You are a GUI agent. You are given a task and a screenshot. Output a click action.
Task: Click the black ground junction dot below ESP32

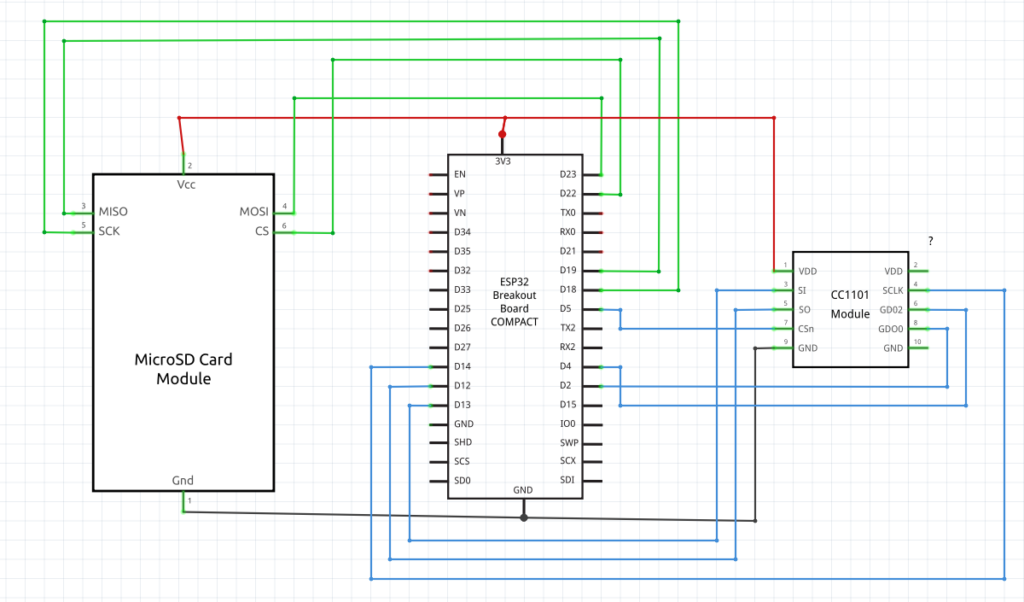[524, 518]
